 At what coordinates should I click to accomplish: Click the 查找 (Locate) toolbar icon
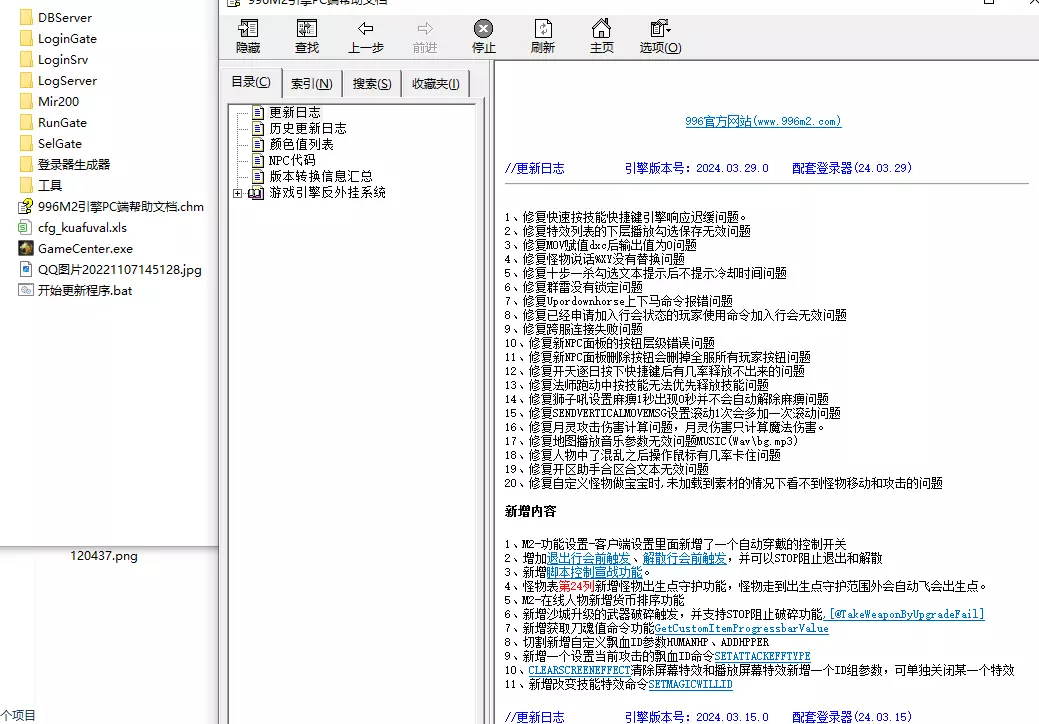pos(306,36)
